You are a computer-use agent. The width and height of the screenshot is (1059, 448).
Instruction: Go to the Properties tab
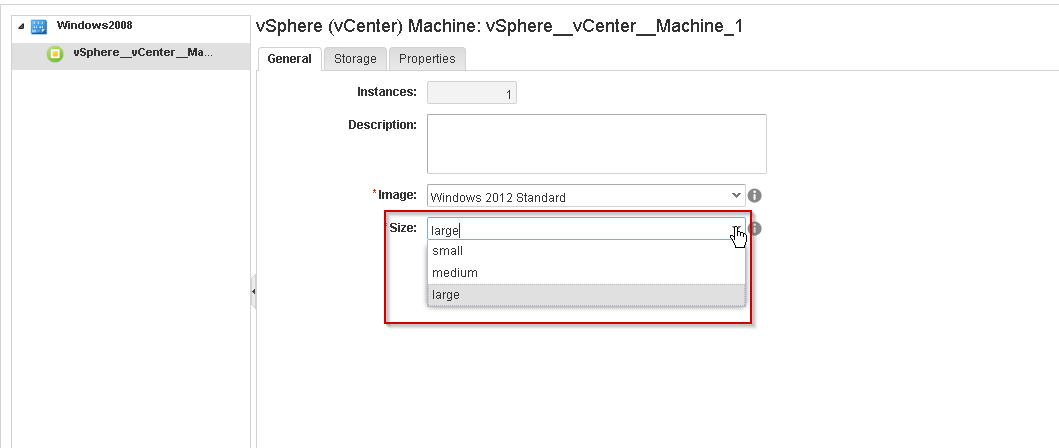point(427,59)
